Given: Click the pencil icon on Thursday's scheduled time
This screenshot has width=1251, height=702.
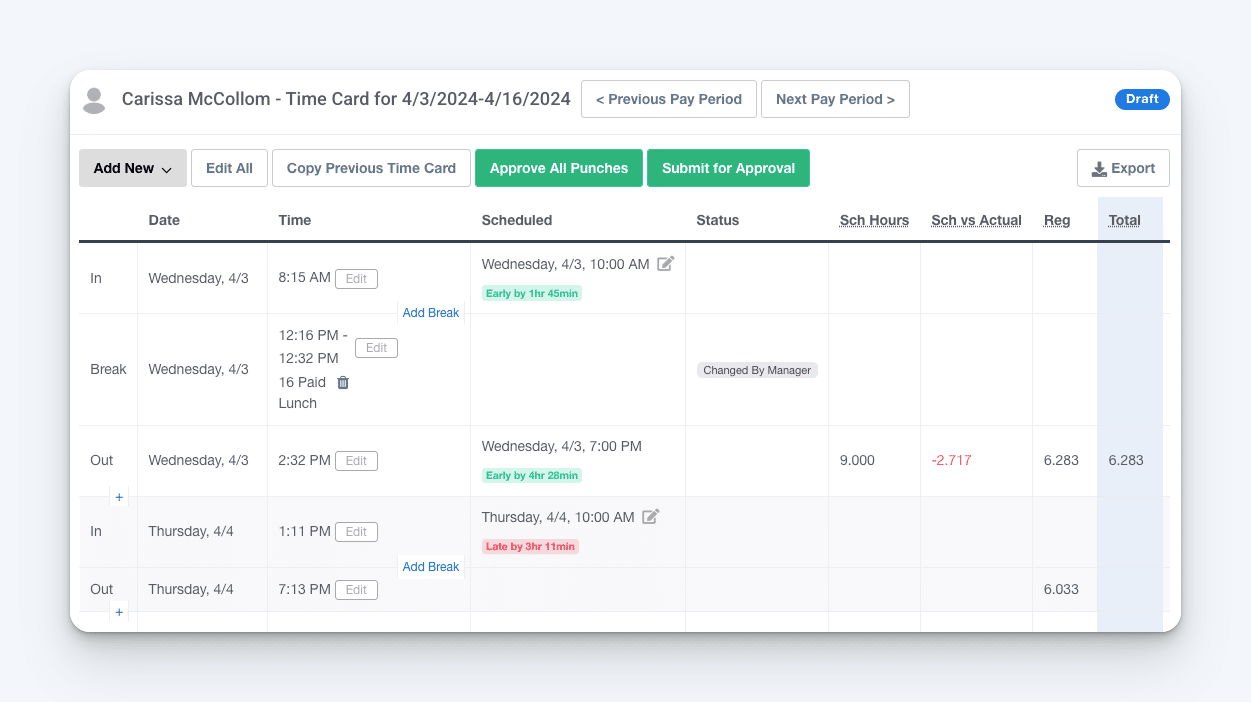Looking at the screenshot, I should coord(651,516).
